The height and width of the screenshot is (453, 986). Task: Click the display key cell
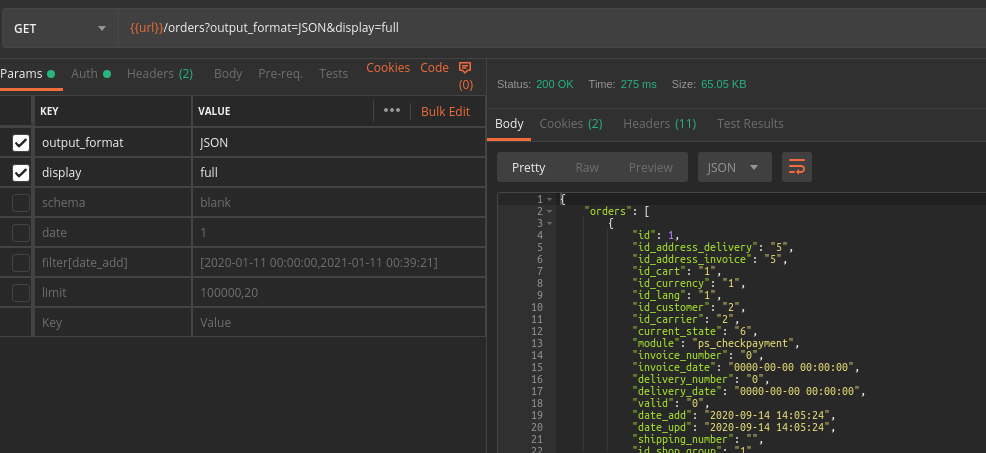pos(113,172)
